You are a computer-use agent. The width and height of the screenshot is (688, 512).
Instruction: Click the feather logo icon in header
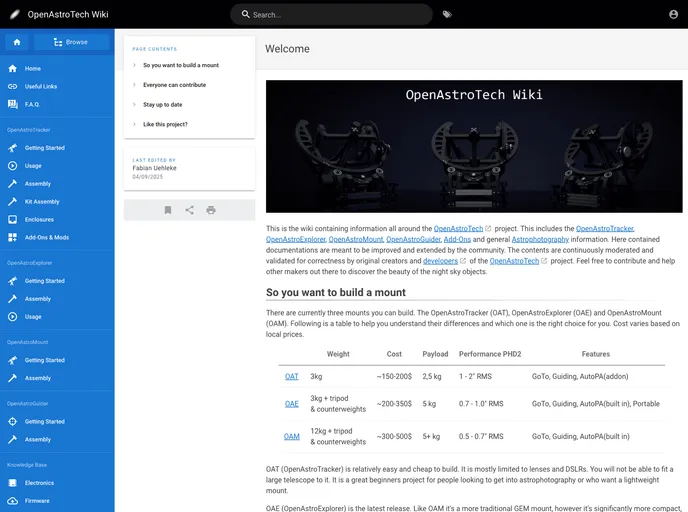click(x=15, y=14)
